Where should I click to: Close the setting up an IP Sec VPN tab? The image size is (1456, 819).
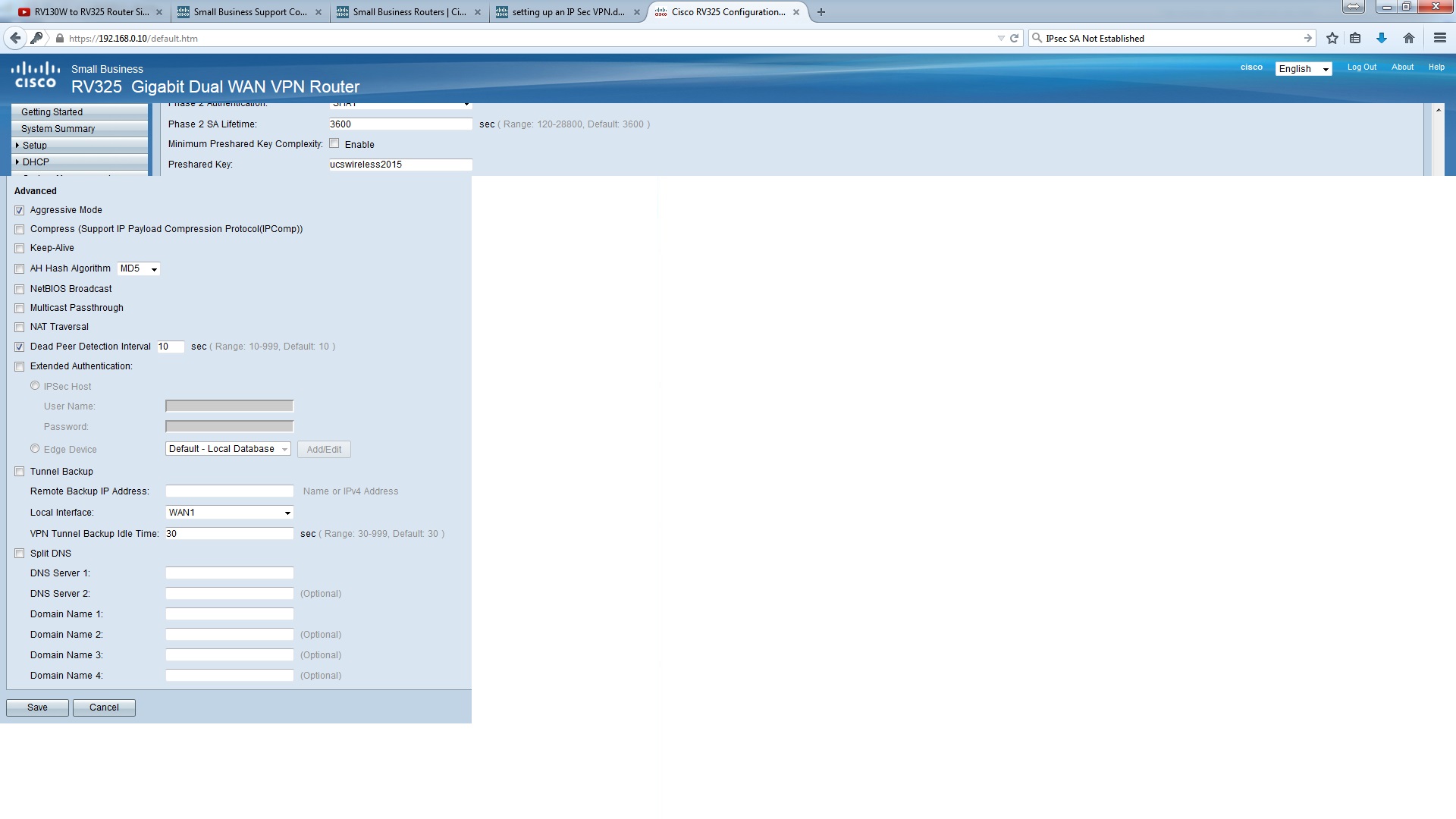(637, 12)
